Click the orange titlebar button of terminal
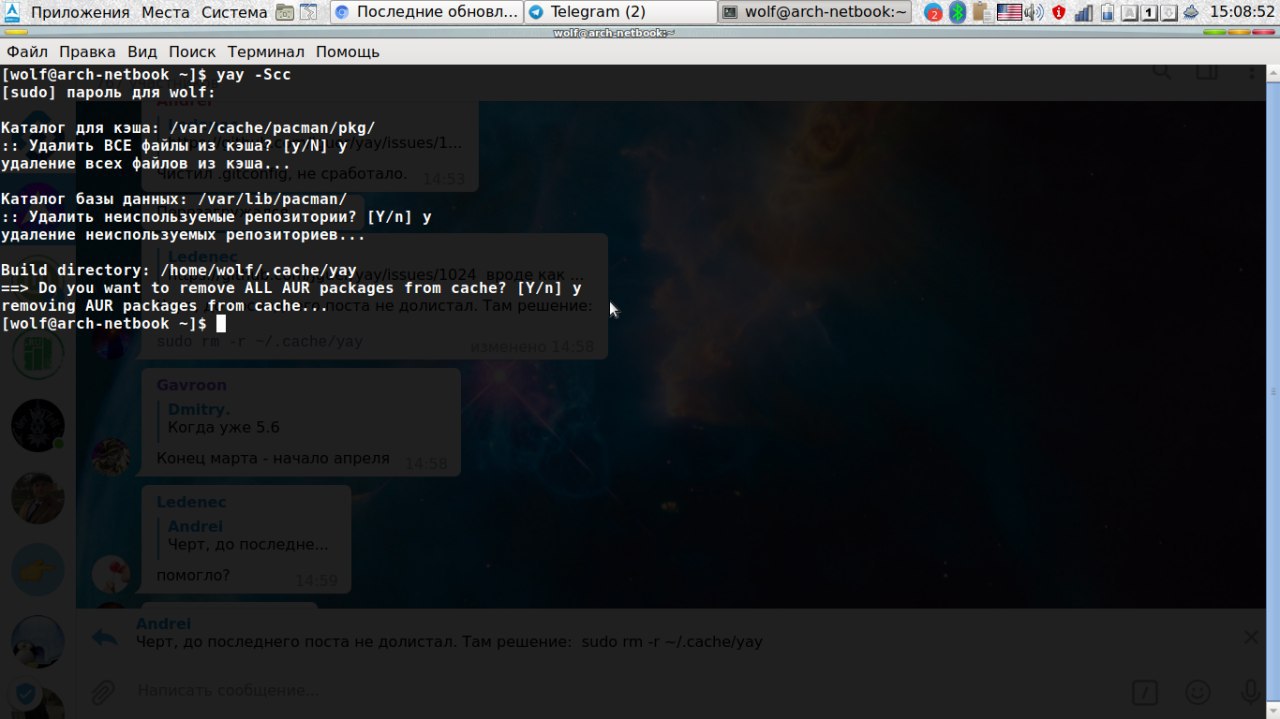 coord(1239,32)
